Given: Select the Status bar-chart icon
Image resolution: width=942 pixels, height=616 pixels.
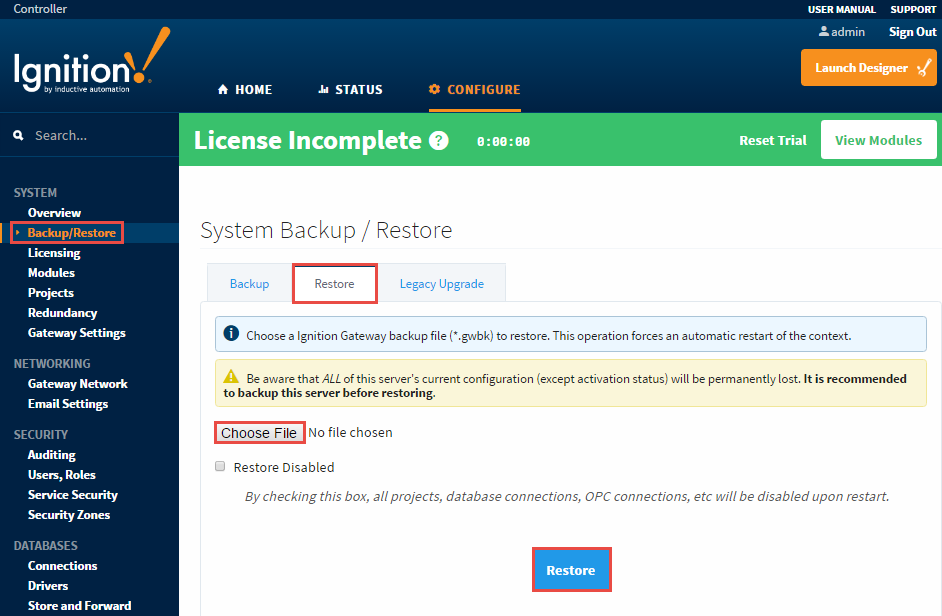Looking at the screenshot, I should 322,89.
